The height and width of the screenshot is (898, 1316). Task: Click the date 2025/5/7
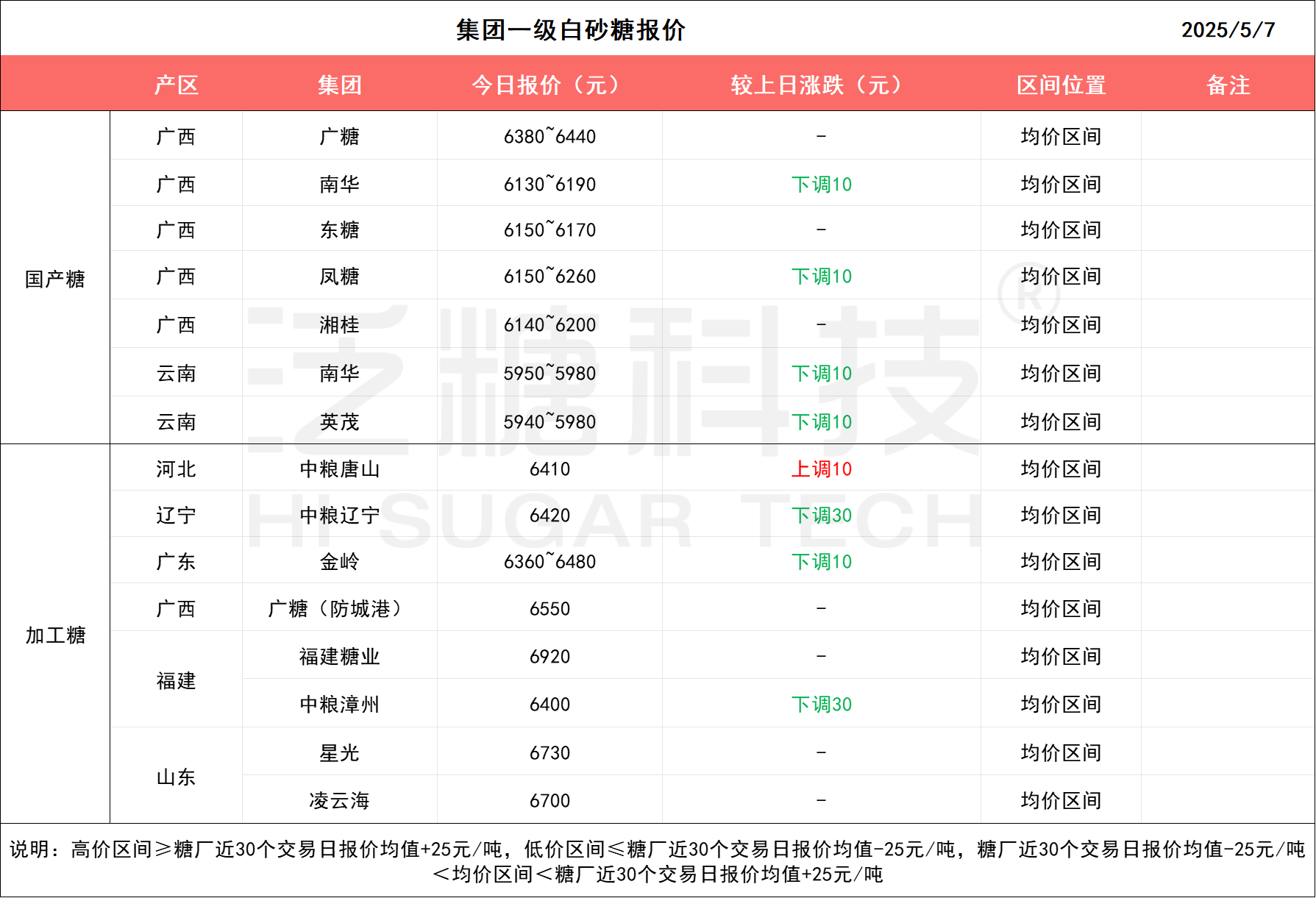(x=1228, y=29)
